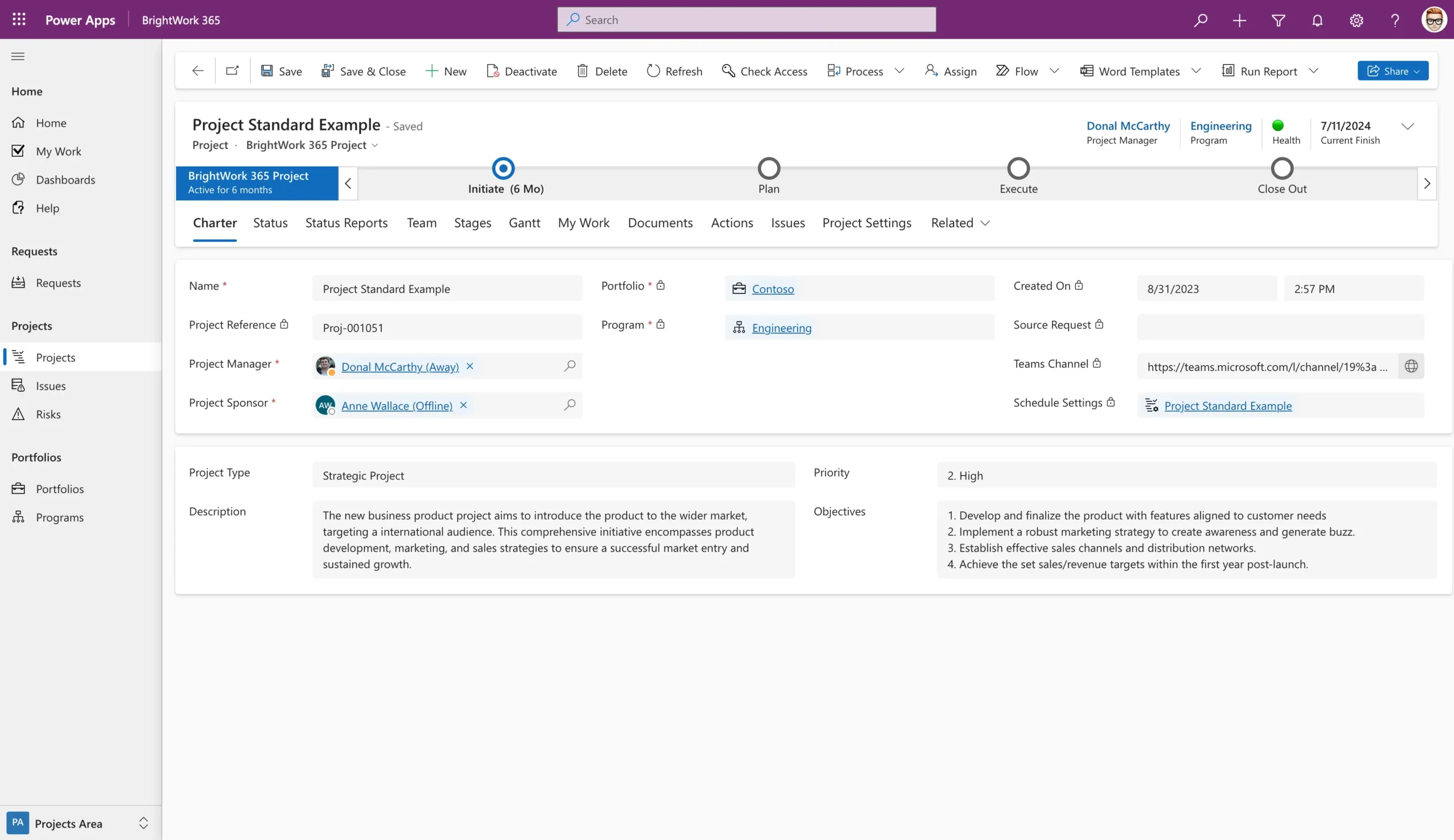Image resolution: width=1454 pixels, height=840 pixels.
Task: Open the people search in Project Sponsor field
Action: (569, 405)
